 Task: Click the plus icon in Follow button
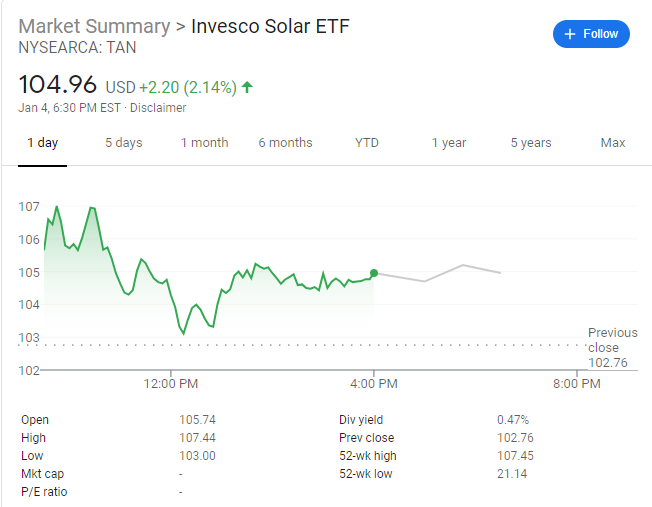[x=570, y=34]
